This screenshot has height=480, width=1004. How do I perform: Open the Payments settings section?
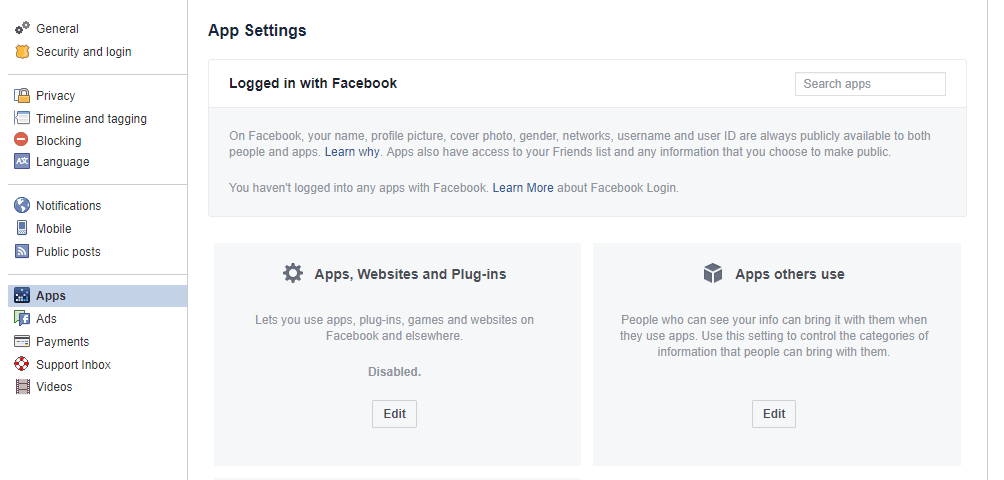(62, 342)
